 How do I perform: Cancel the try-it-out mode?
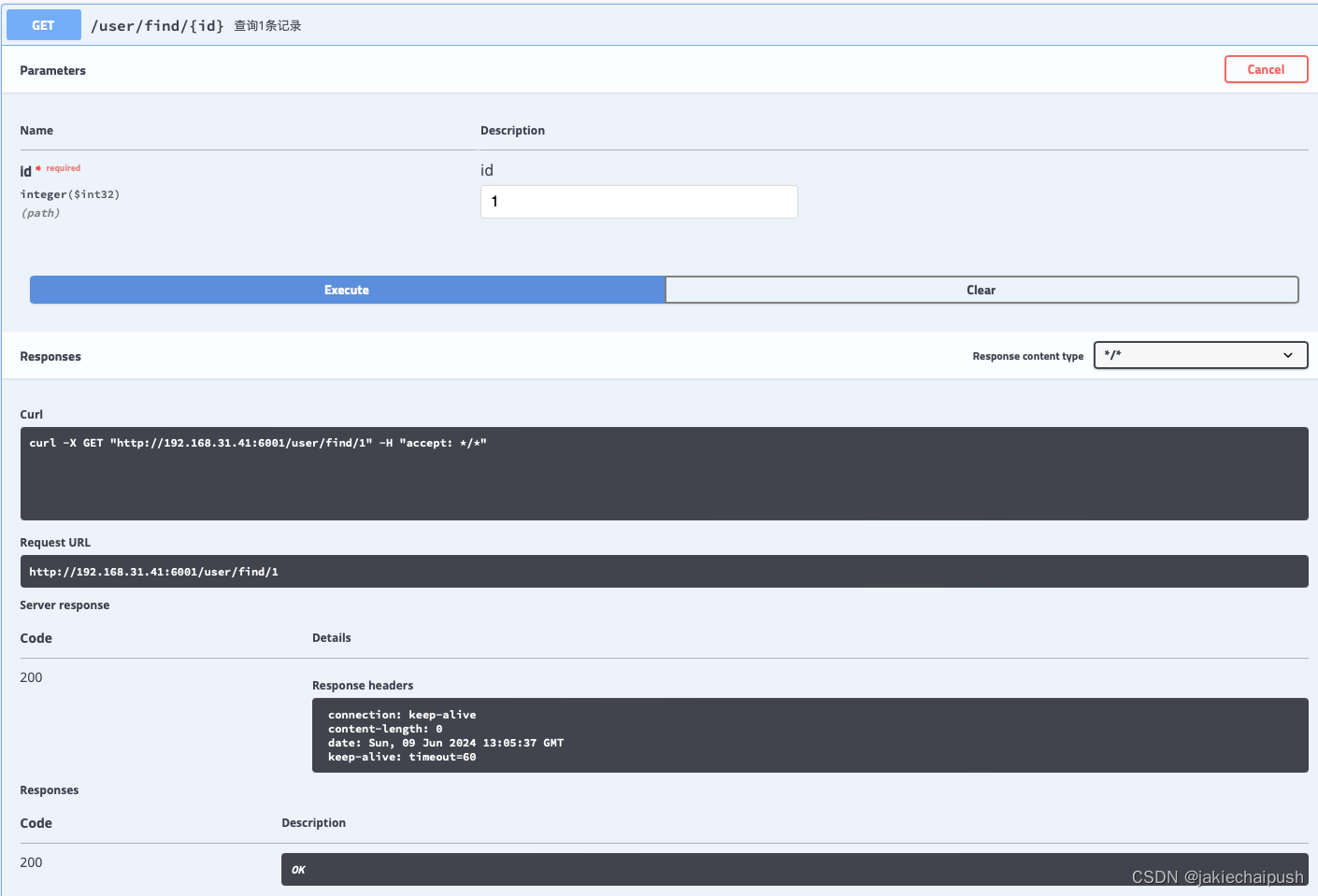click(x=1266, y=69)
